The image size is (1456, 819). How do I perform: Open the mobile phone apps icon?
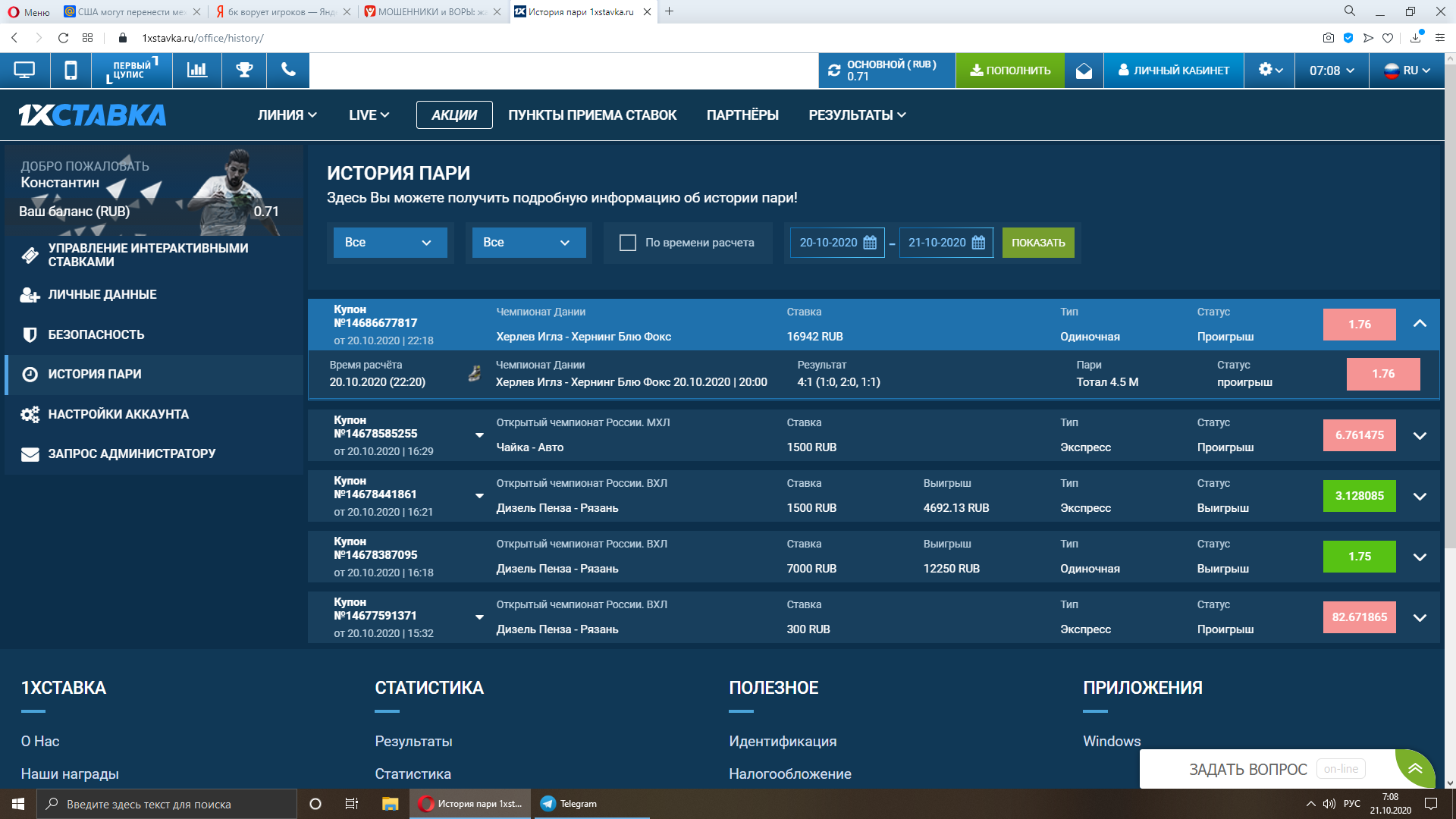tap(71, 71)
